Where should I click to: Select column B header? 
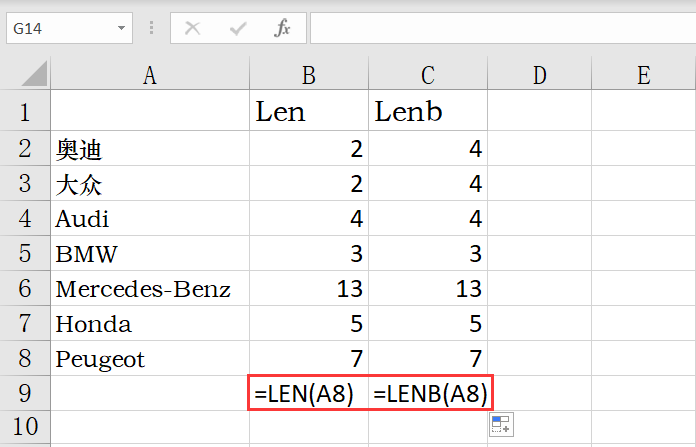(309, 75)
